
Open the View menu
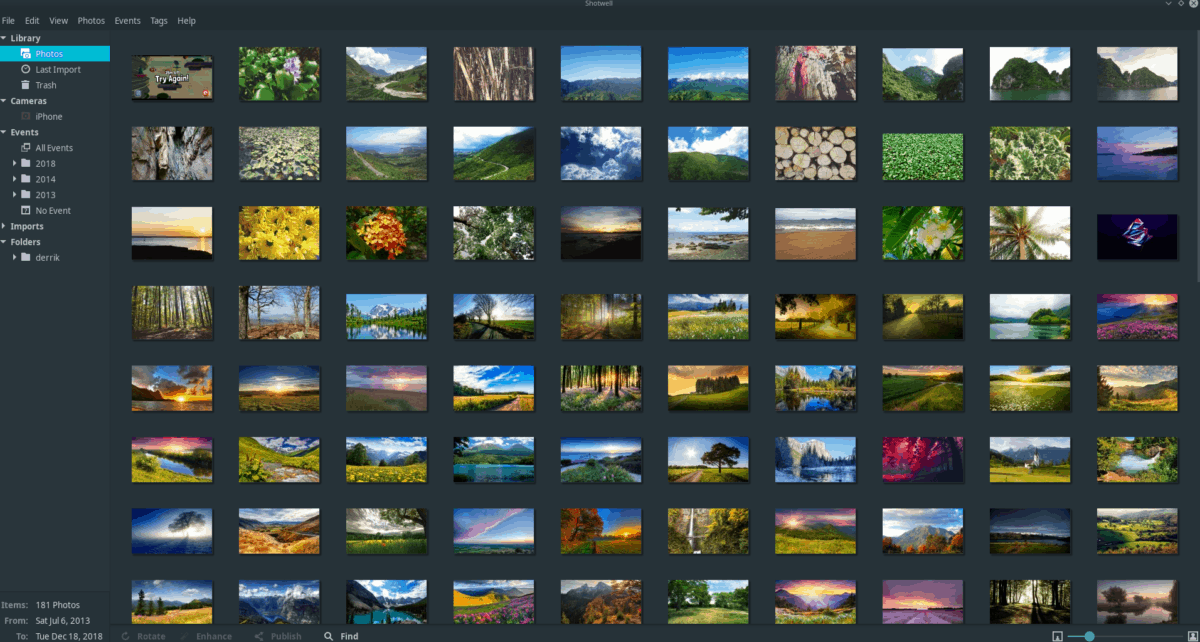click(x=58, y=20)
